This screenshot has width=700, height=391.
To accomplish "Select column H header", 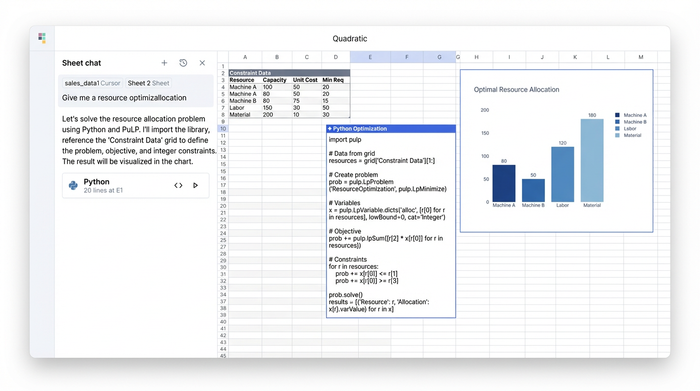I will pos(477,57).
